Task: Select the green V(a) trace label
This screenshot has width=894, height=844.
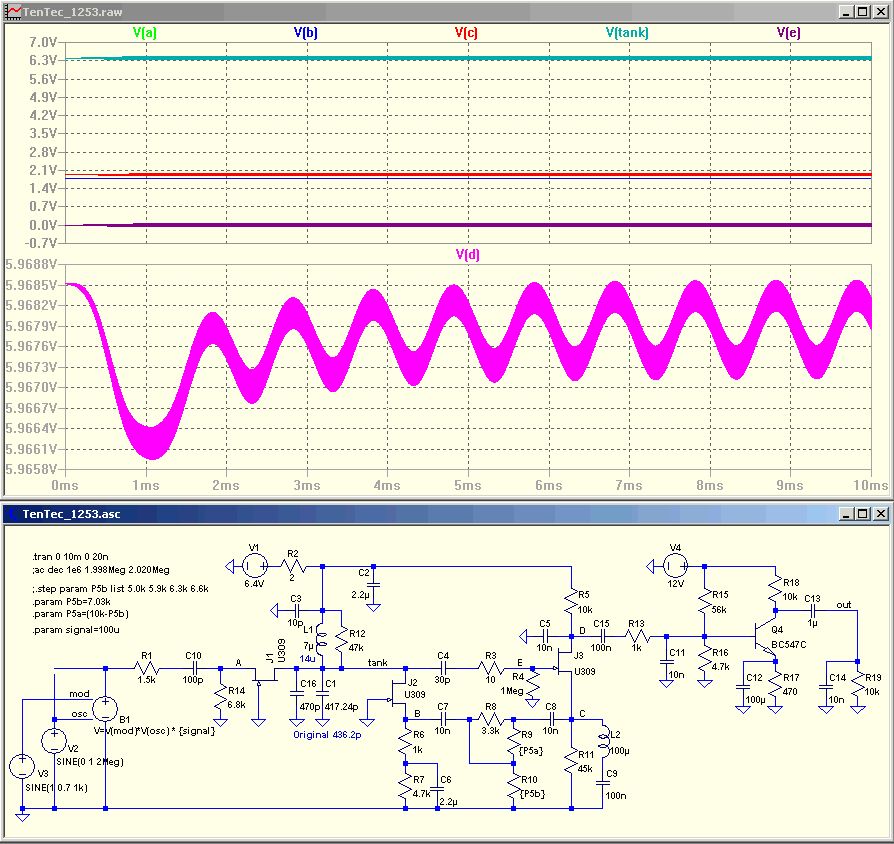Action: click(x=144, y=33)
